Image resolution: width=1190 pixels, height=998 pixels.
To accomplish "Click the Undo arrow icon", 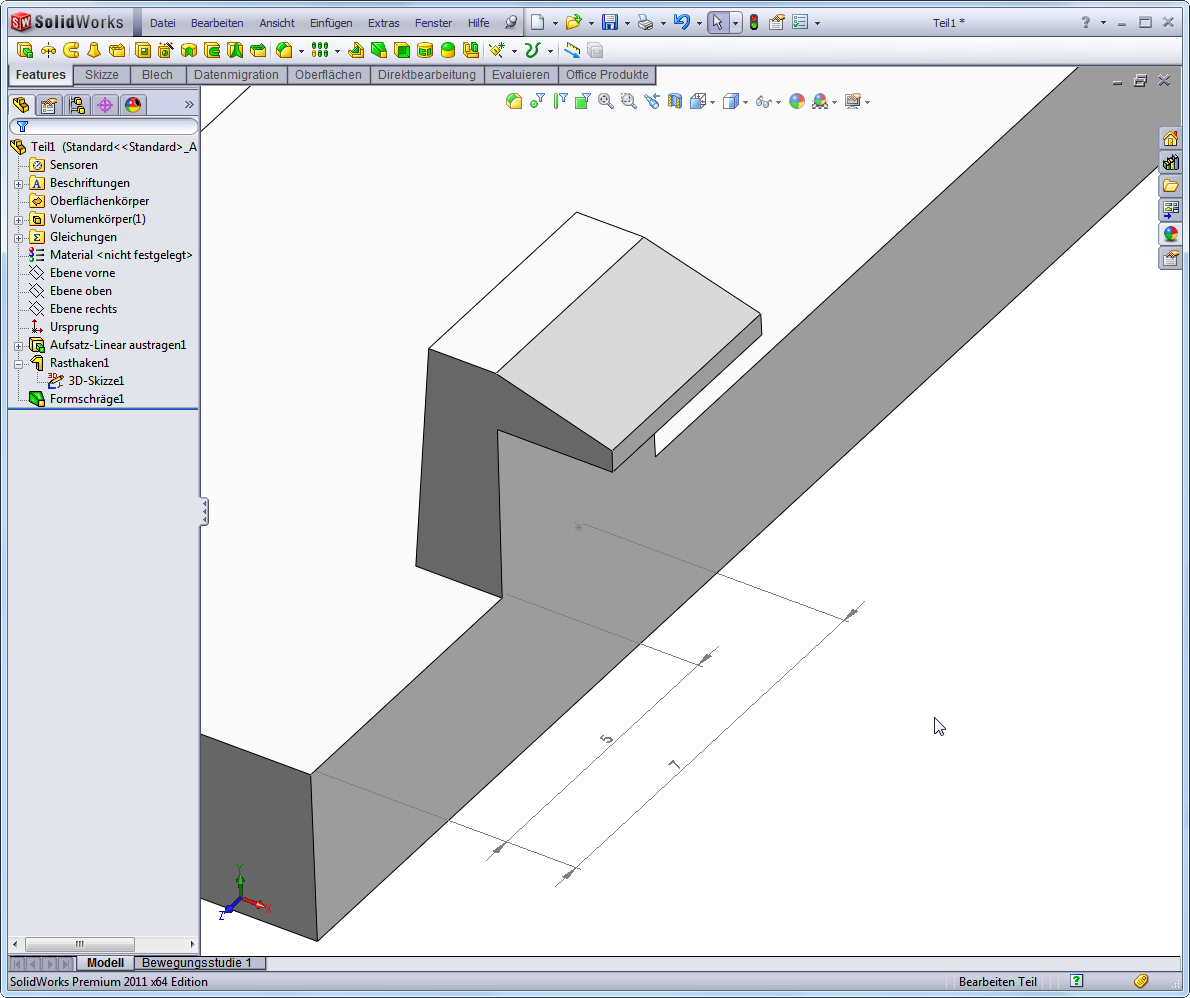I will coord(682,22).
